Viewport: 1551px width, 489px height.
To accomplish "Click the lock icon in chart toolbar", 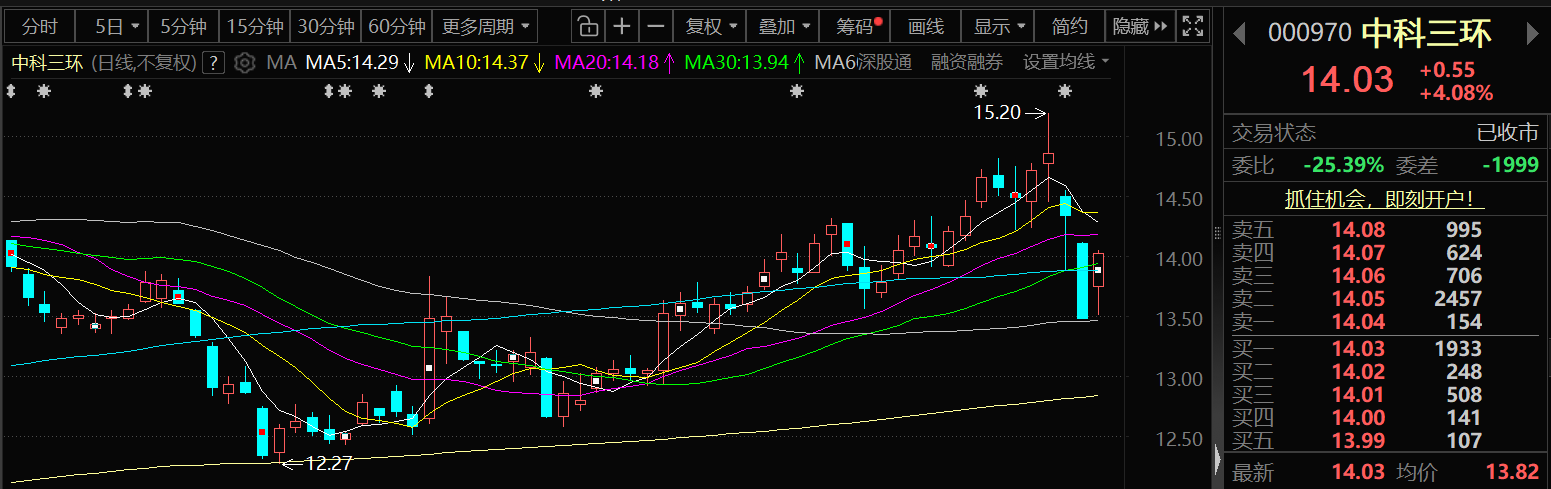I will [589, 26].
